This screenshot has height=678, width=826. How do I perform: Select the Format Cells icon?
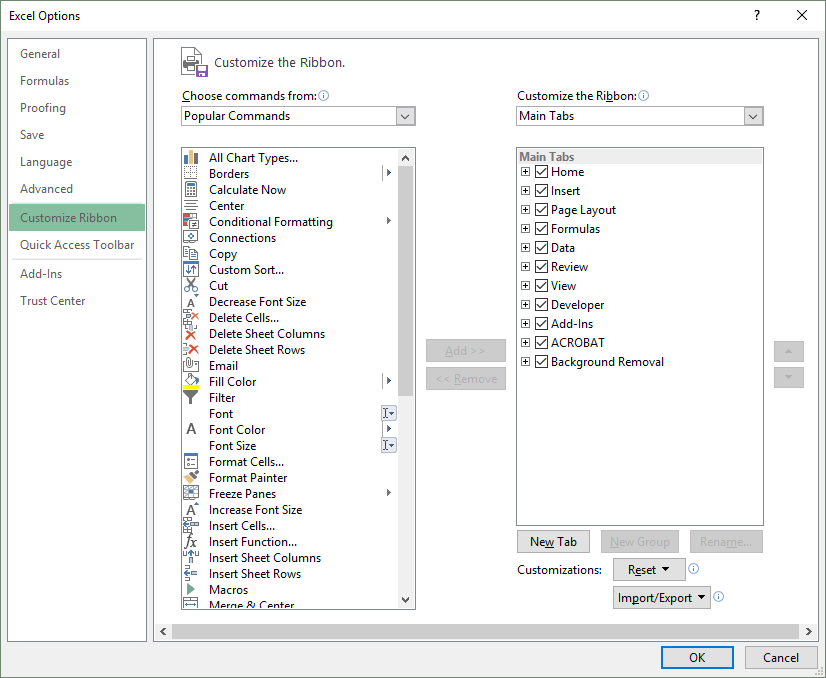pos(191,461)
